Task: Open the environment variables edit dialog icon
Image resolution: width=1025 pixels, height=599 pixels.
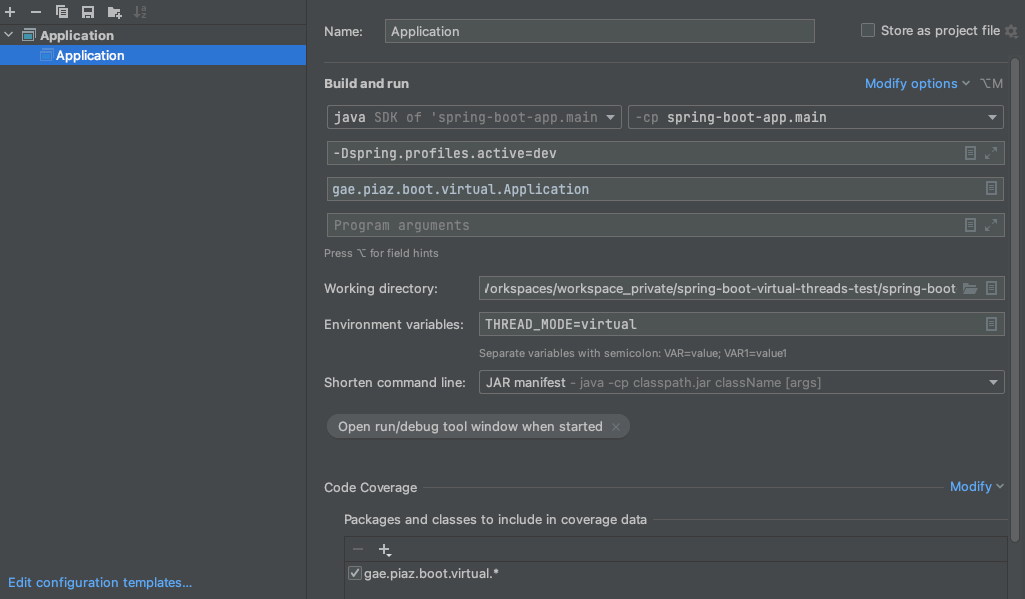Action: pyautogui.click(x=991, y=324)
